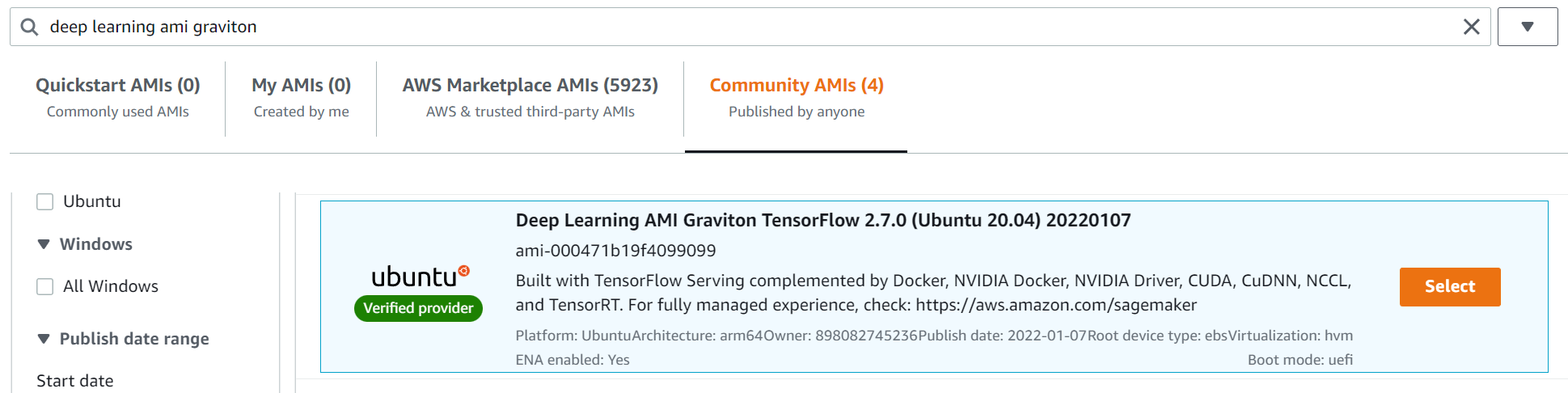
Task: Follow the aws.amazon.com/sagemaker URL
Action: point(1056,305)
